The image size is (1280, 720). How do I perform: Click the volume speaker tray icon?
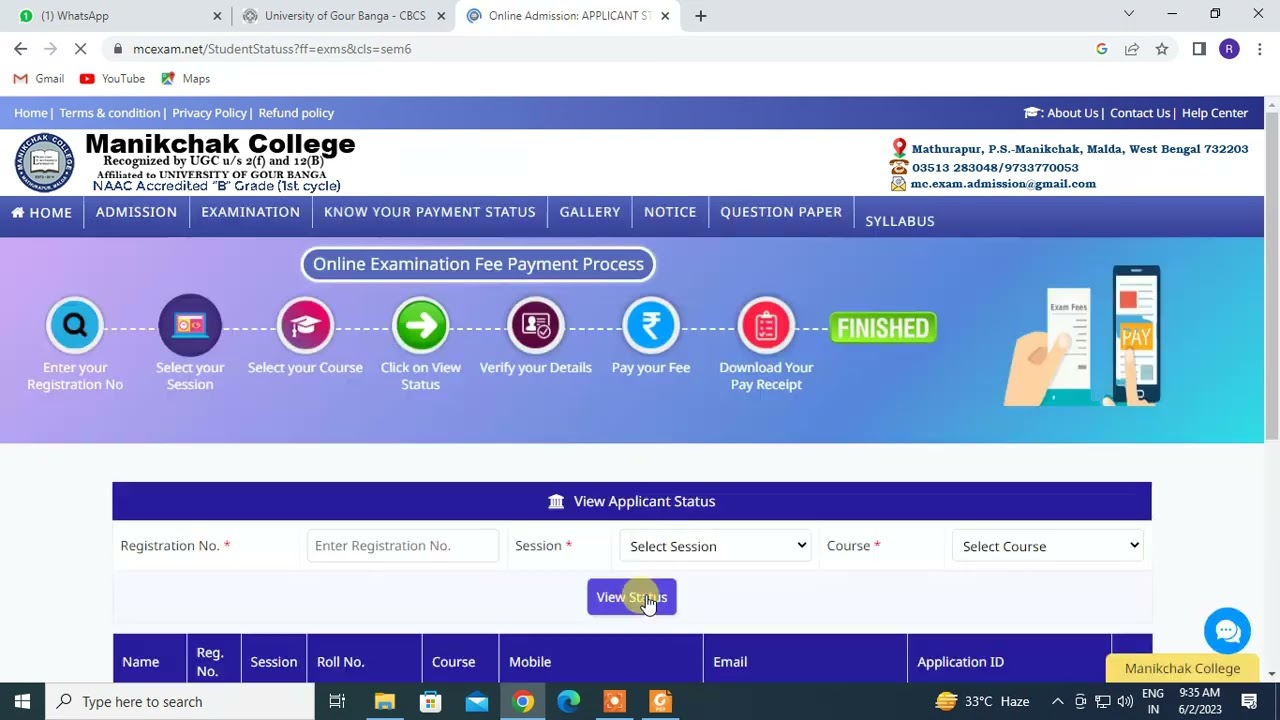point(1126,701)
